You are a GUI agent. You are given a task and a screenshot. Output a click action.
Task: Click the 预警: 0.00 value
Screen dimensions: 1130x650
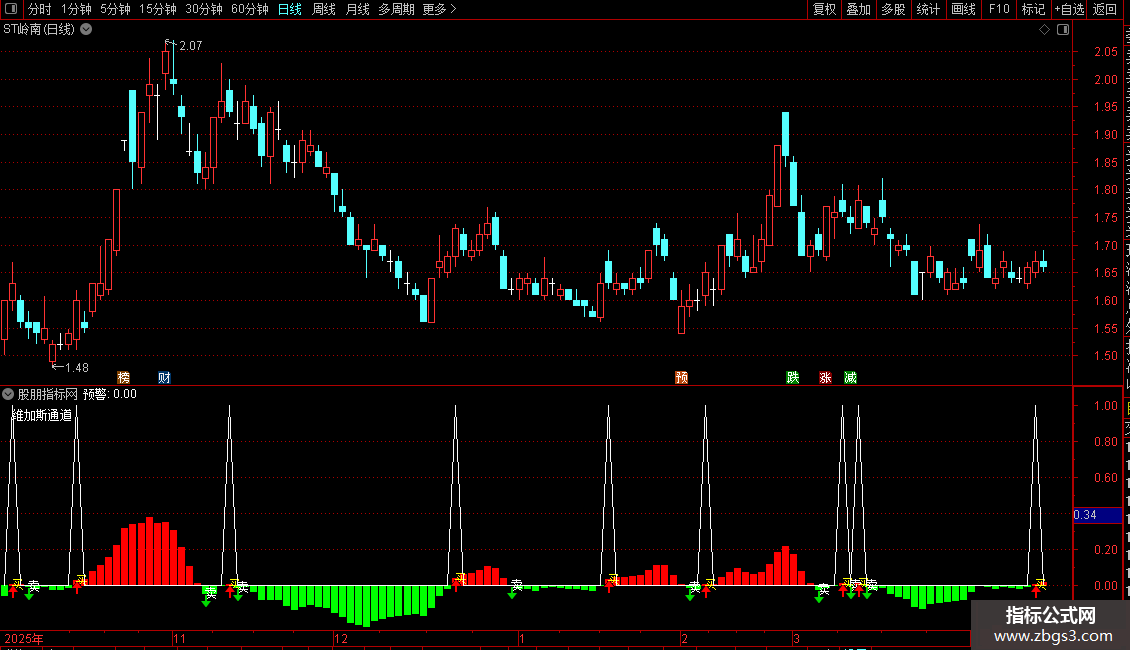(x=110, y=394)
